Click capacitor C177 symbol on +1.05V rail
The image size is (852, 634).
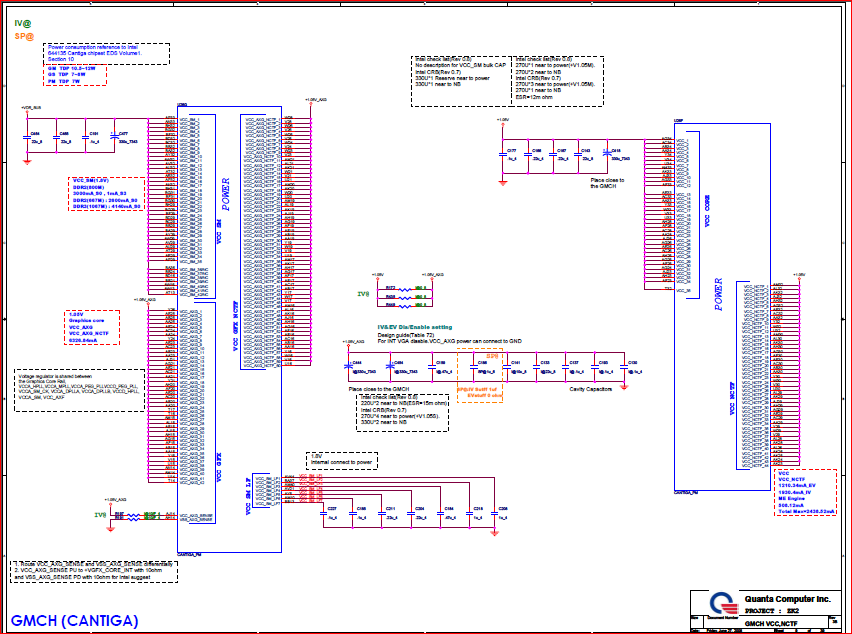(503, 155)
